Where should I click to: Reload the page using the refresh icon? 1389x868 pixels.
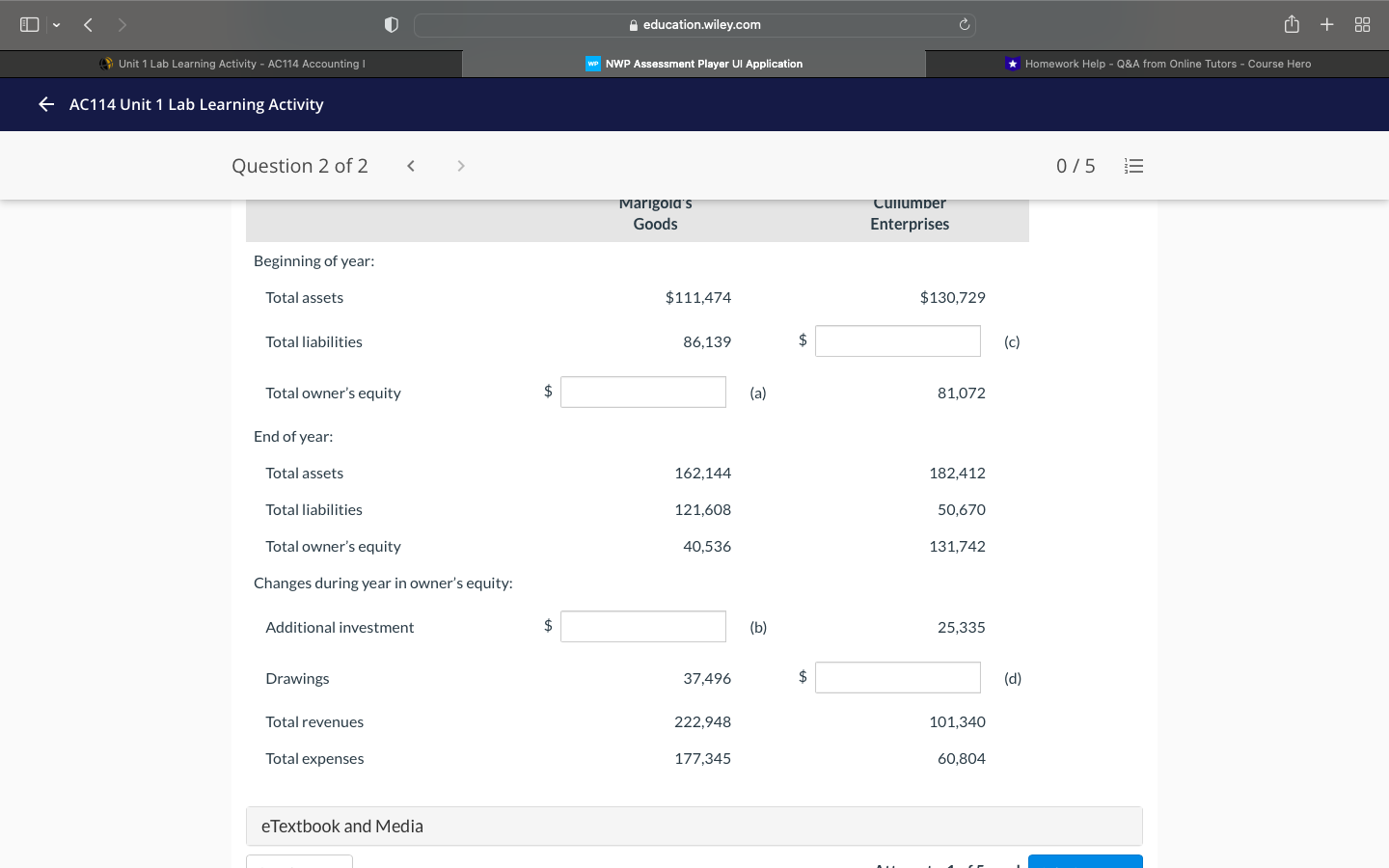(964, 24)
